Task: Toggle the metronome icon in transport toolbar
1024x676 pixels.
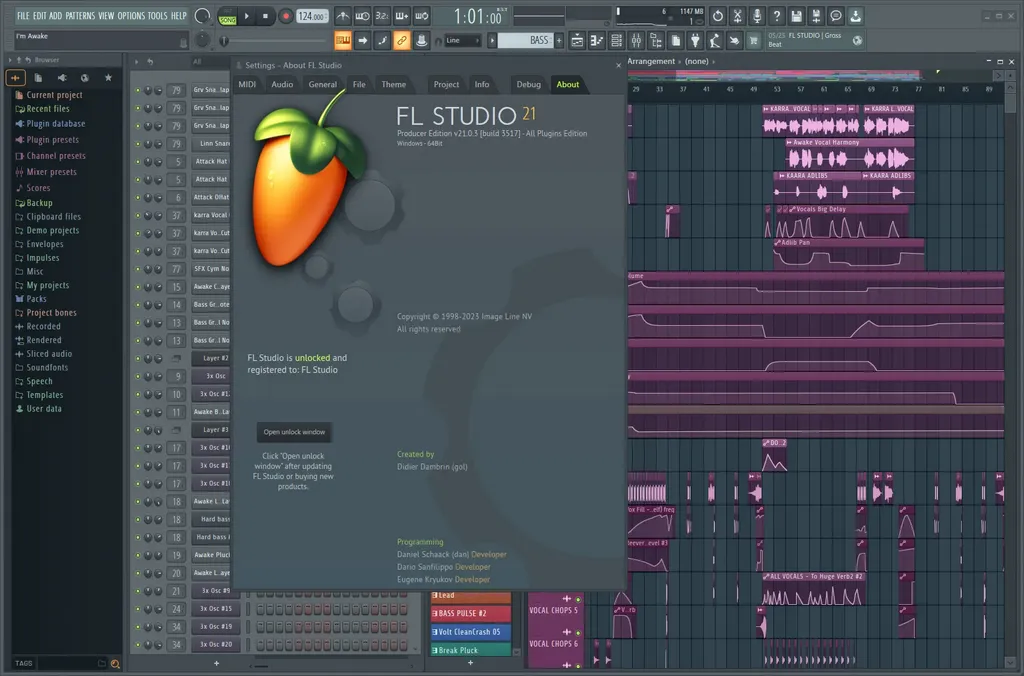Action: tap(343, 16)
